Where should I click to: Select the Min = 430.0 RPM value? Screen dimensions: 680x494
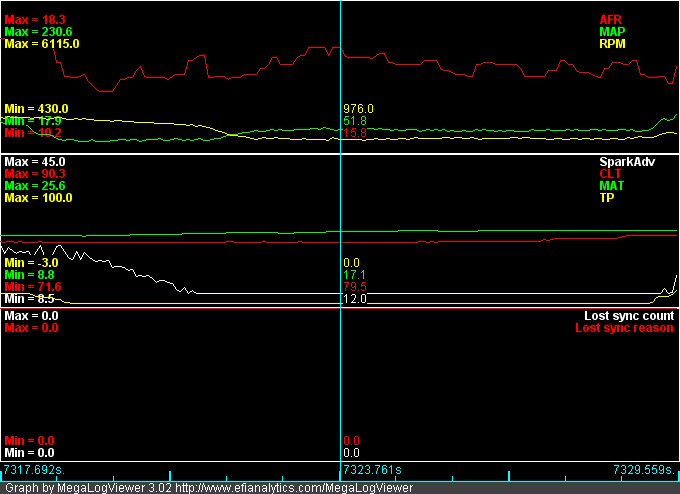(x=37, y=108)
